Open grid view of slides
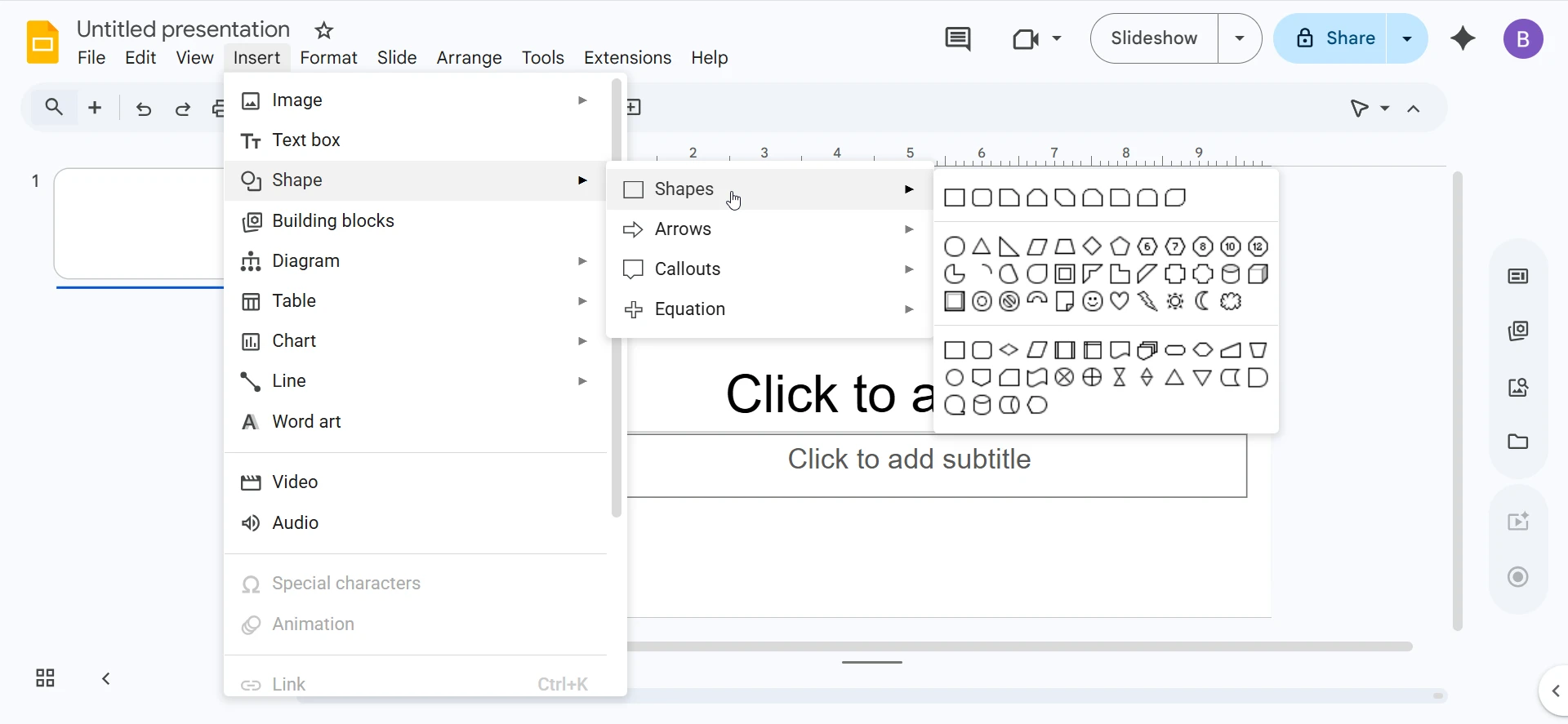1568x724 pixels. (45, 678)
